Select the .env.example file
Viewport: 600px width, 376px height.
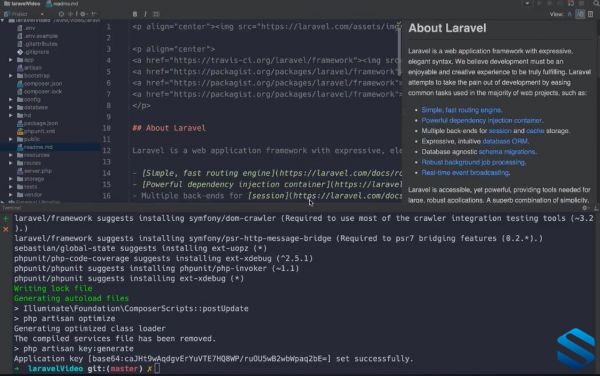click(38, 36)
